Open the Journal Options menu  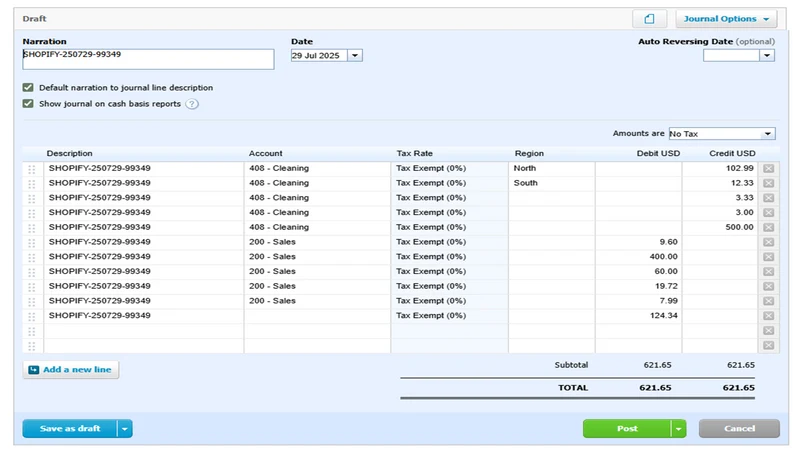726,19
